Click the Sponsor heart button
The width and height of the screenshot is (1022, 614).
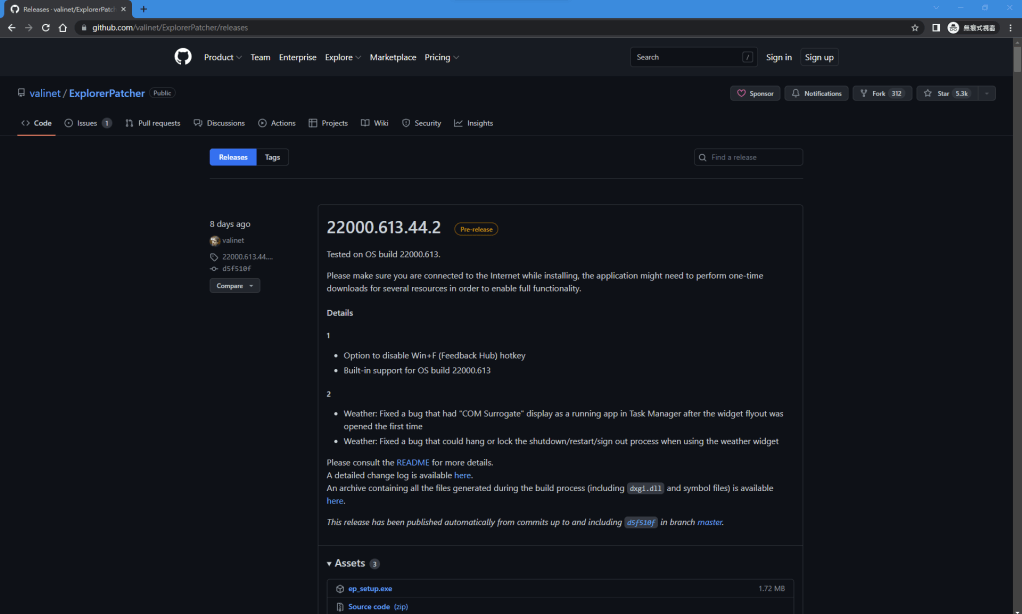pos(755,93)
